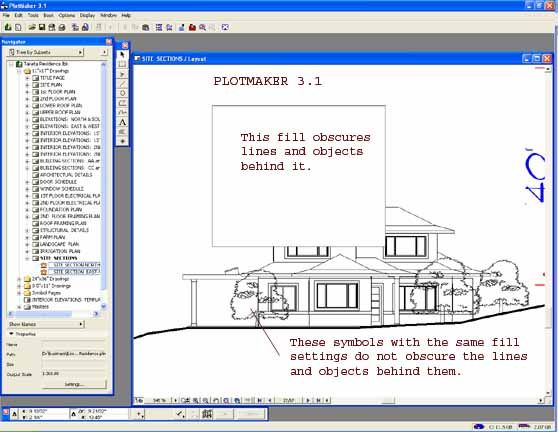Open the Options menu
Screen dimensions: 558x432
coord(67,15)
